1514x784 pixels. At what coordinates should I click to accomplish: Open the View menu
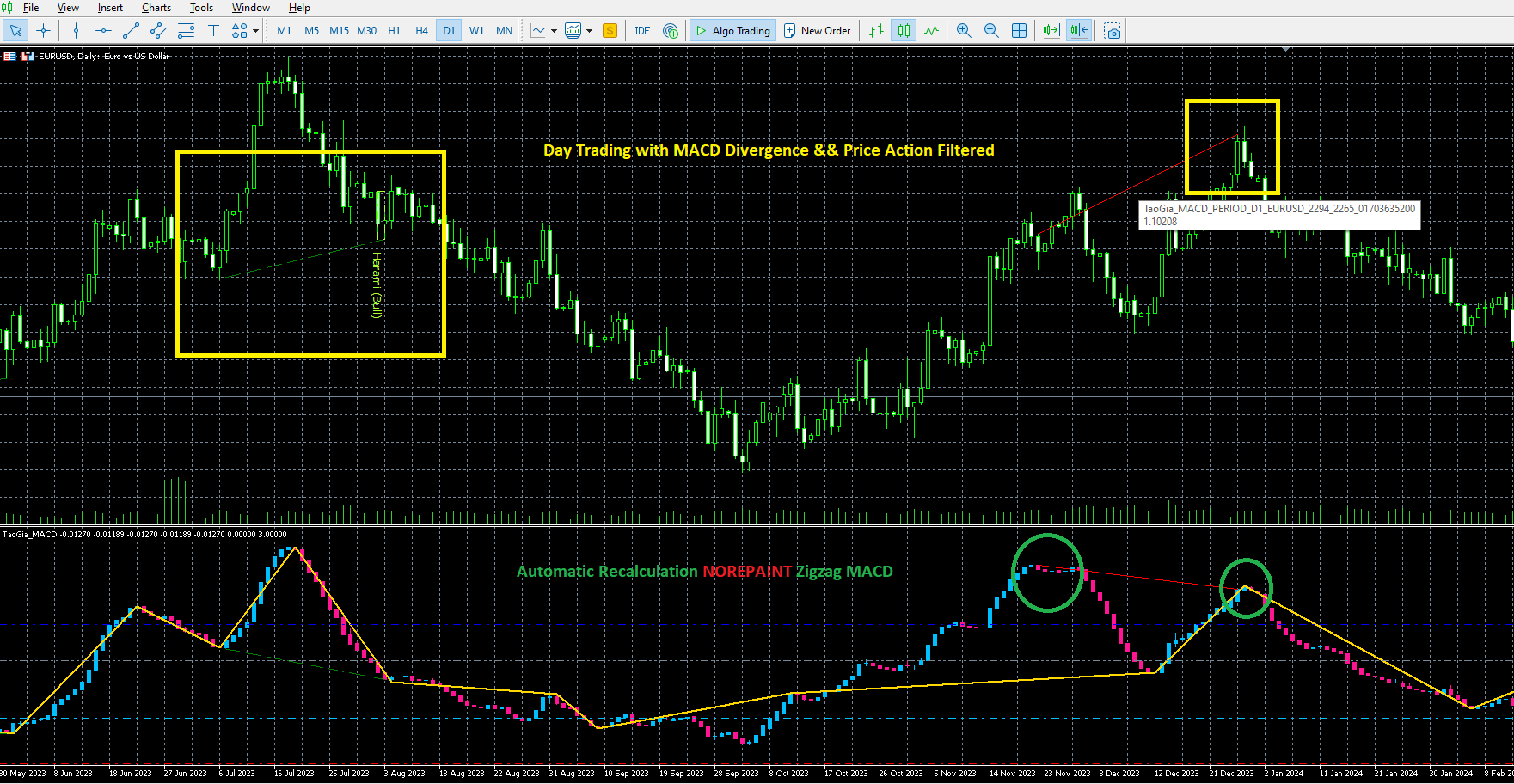click(68, 8)
